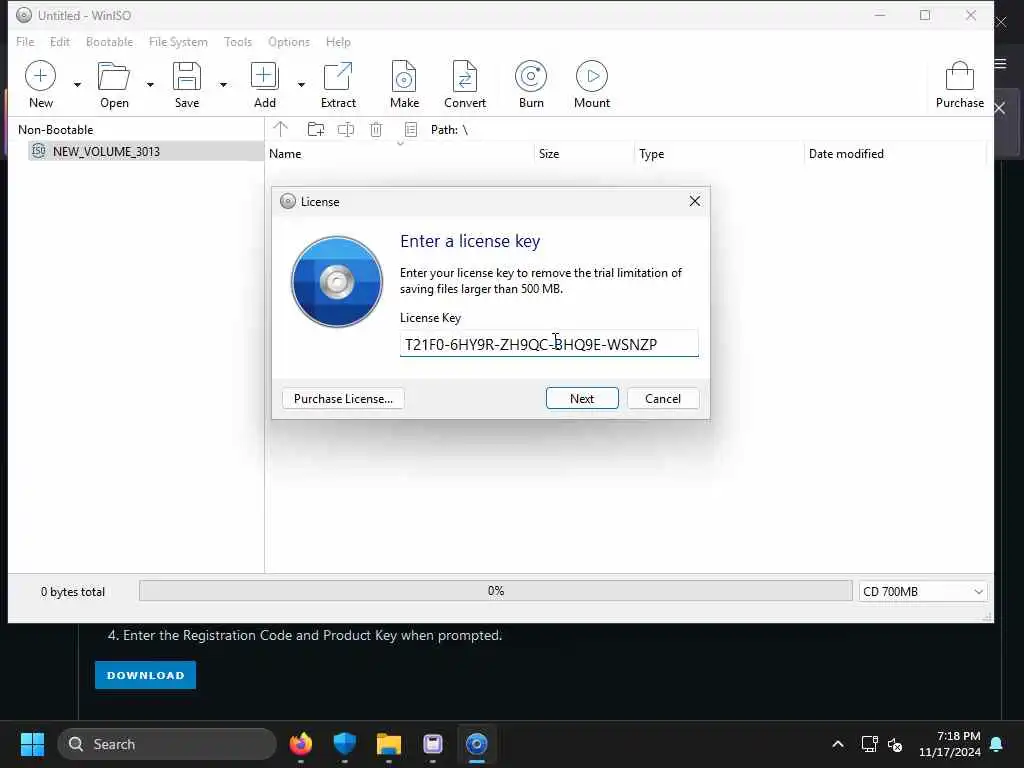Click the delete trash icon in path bar
The image size is (1024, 768).
click(x=376, y=129)
